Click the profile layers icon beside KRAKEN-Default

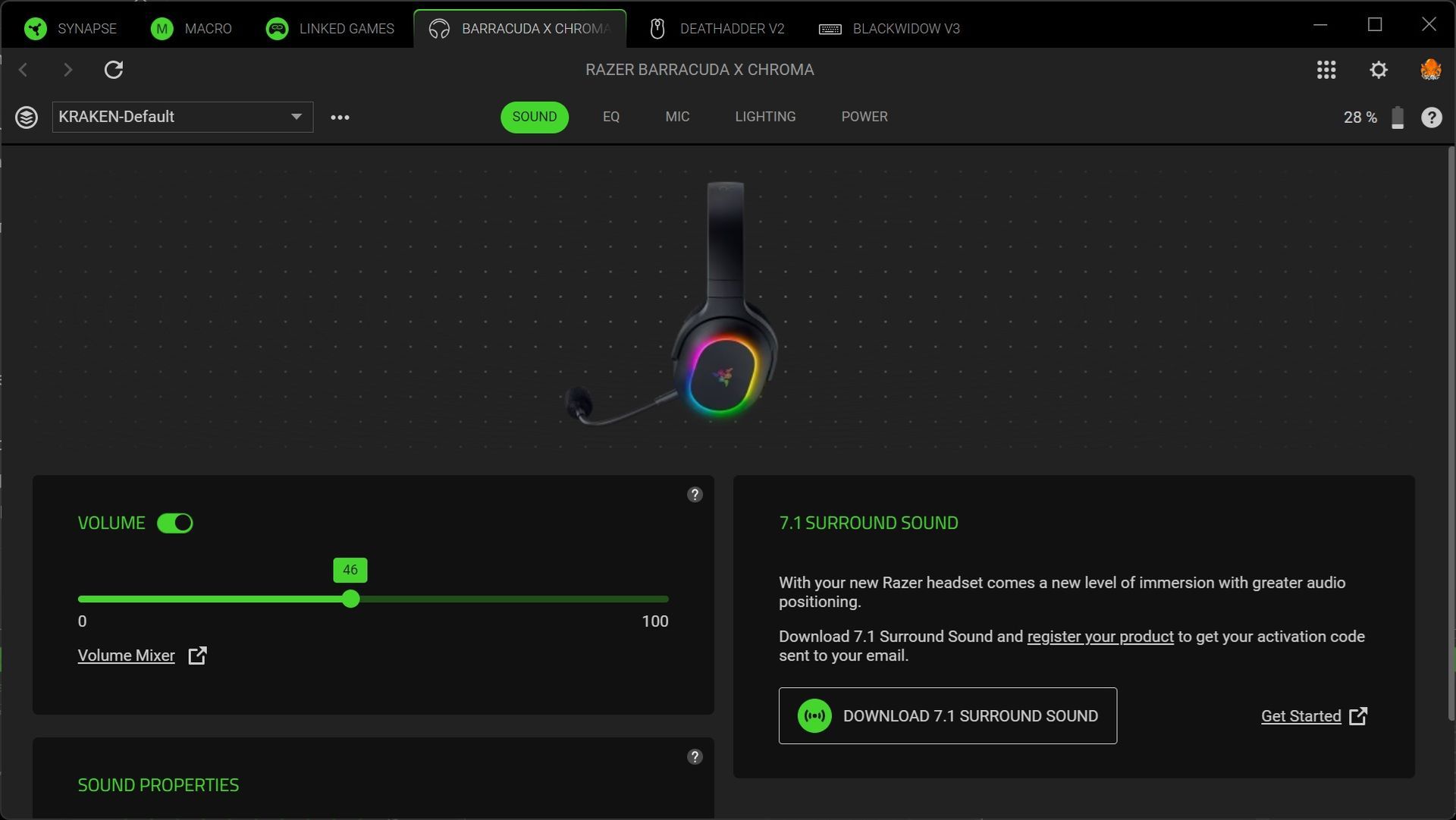[27, 118]
